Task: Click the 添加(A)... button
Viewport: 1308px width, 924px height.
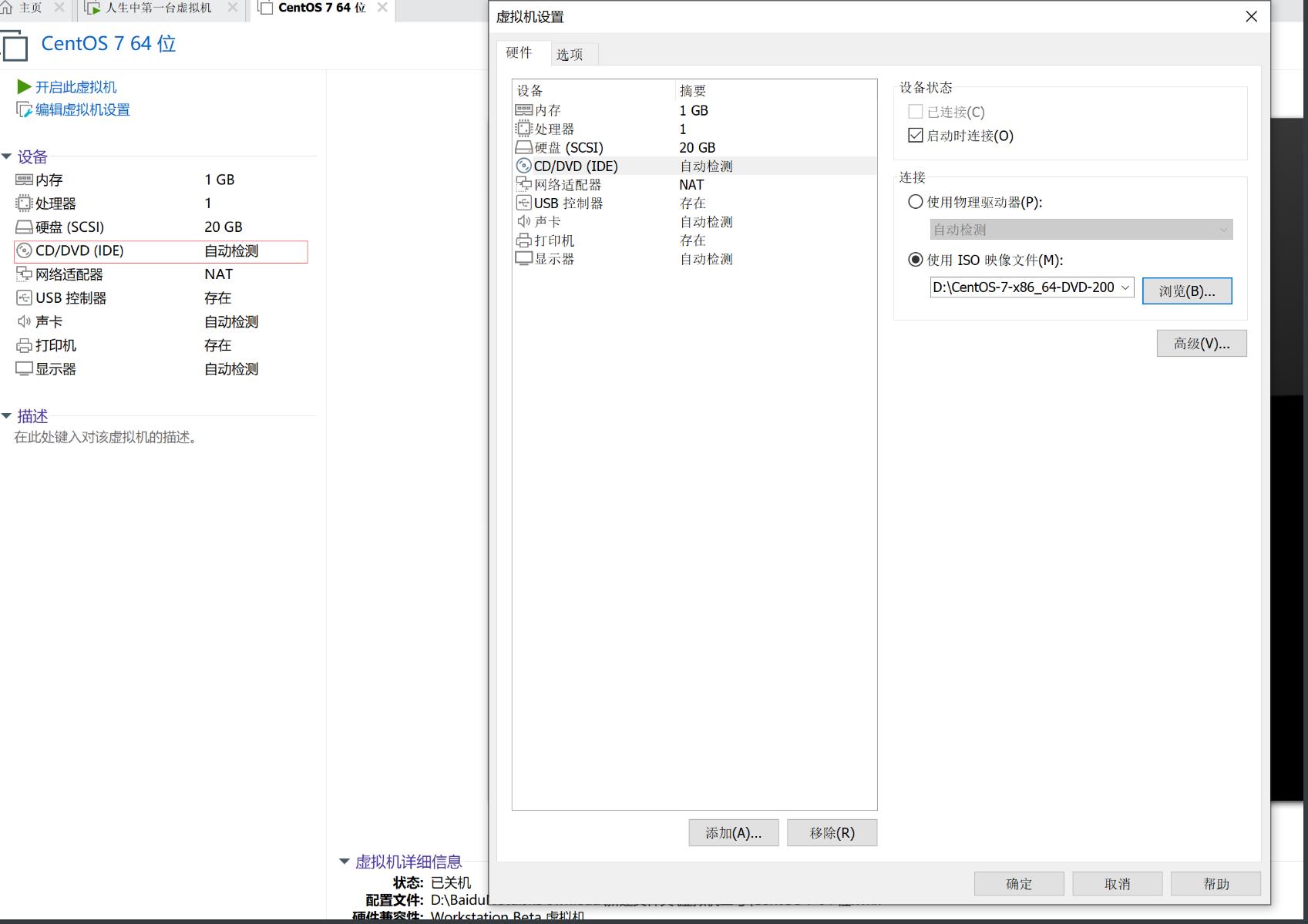Action: (734, 833)
